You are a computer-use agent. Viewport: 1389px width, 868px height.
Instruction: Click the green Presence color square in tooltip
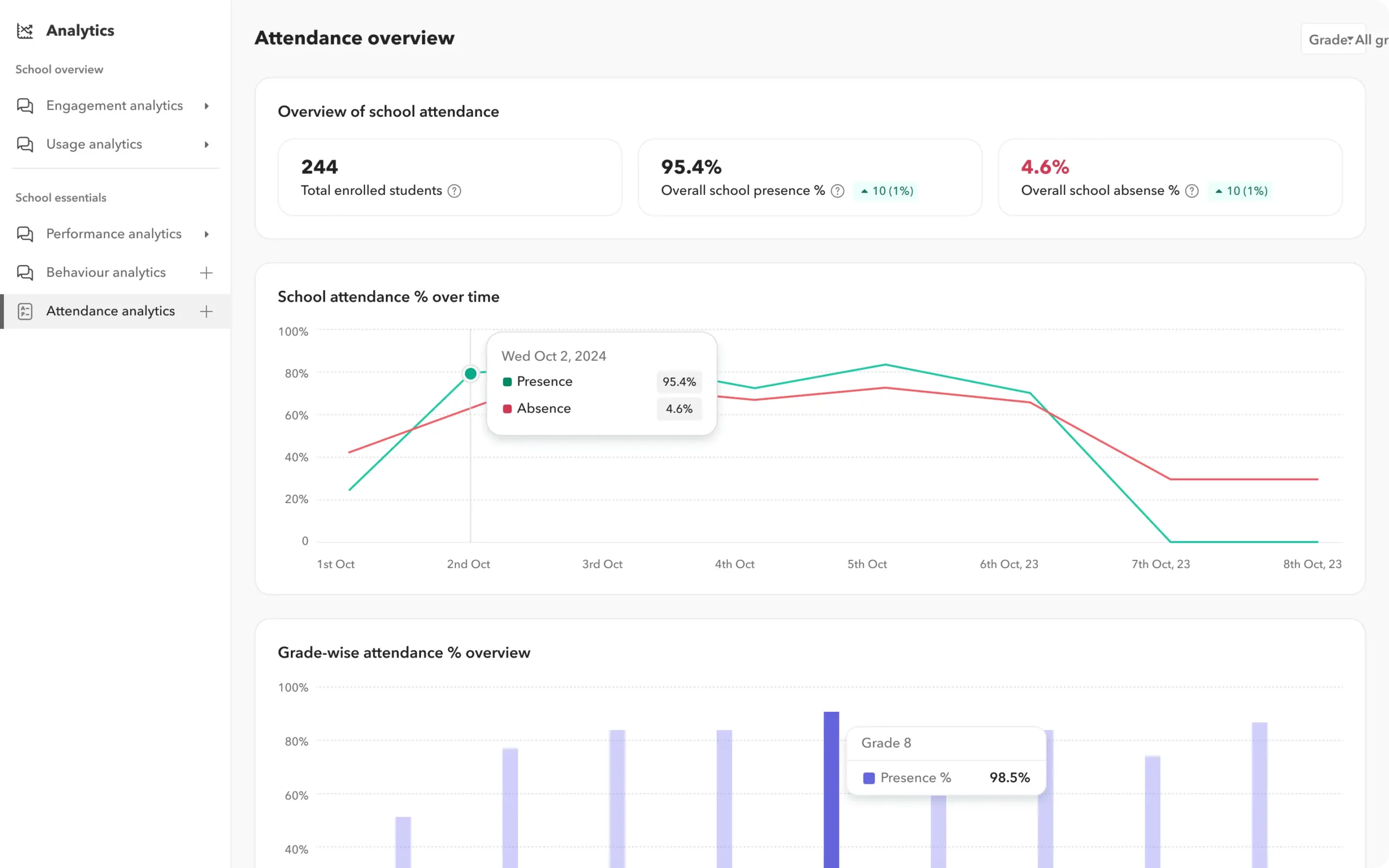point(507,381)
